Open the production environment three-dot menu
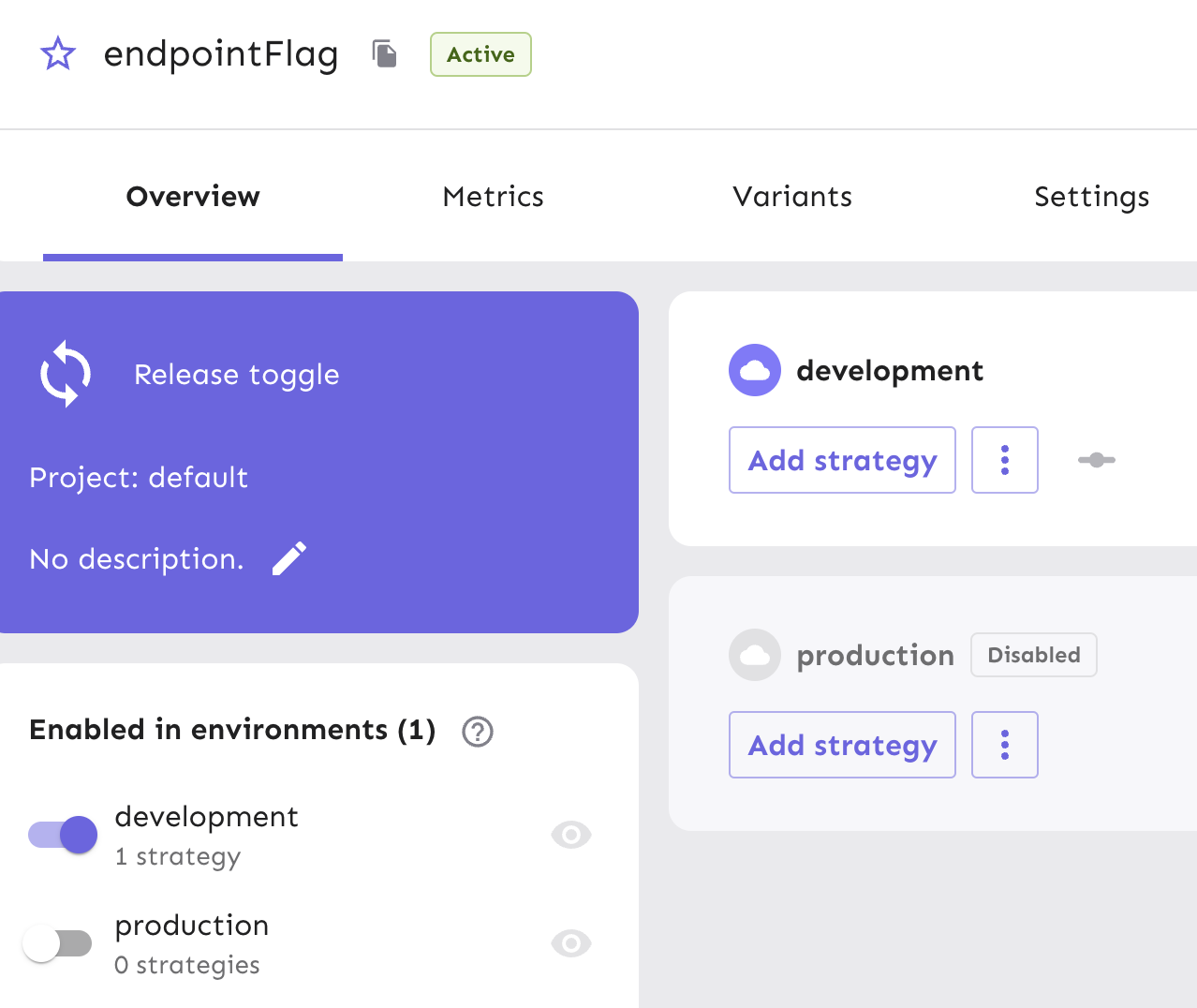Image resolution: width=1197 pixels, height=1008 pixels. (1004, 745)
